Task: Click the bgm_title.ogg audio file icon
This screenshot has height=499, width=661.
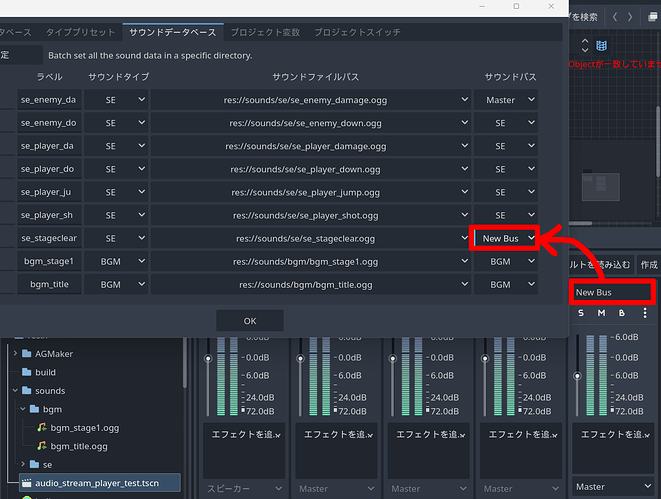Action: pos(42,446)
